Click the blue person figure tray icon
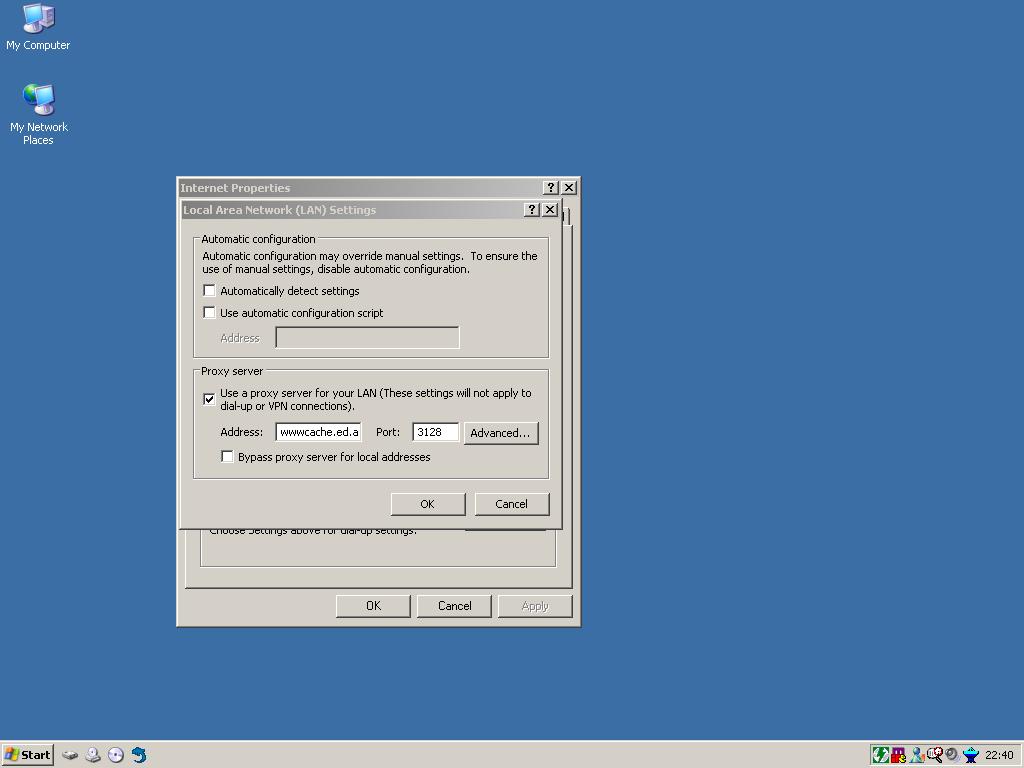Image resolution: width=1024 pixels, height=768 pixels. point(917,755)
